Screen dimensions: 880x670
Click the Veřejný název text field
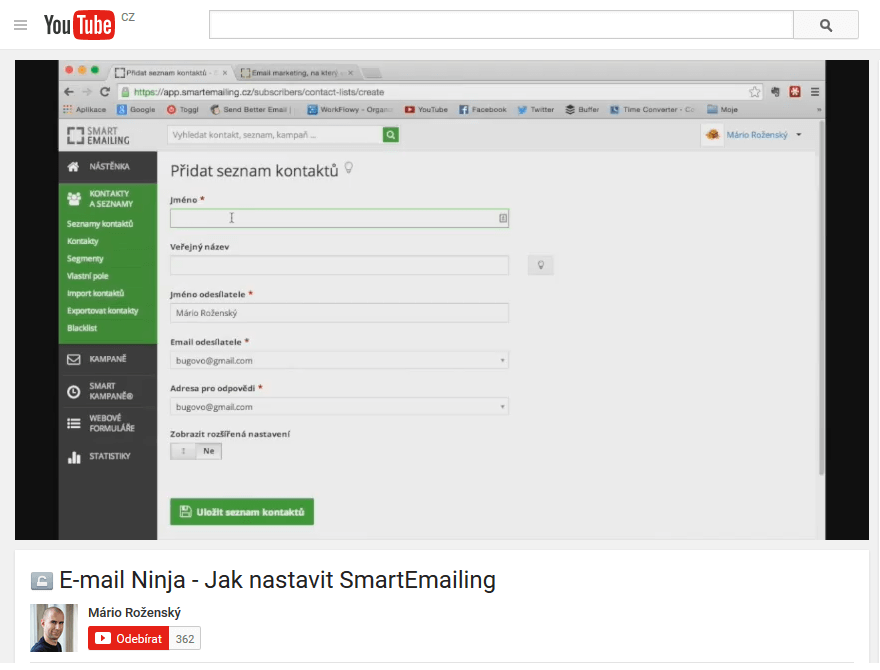click(339, 265)
